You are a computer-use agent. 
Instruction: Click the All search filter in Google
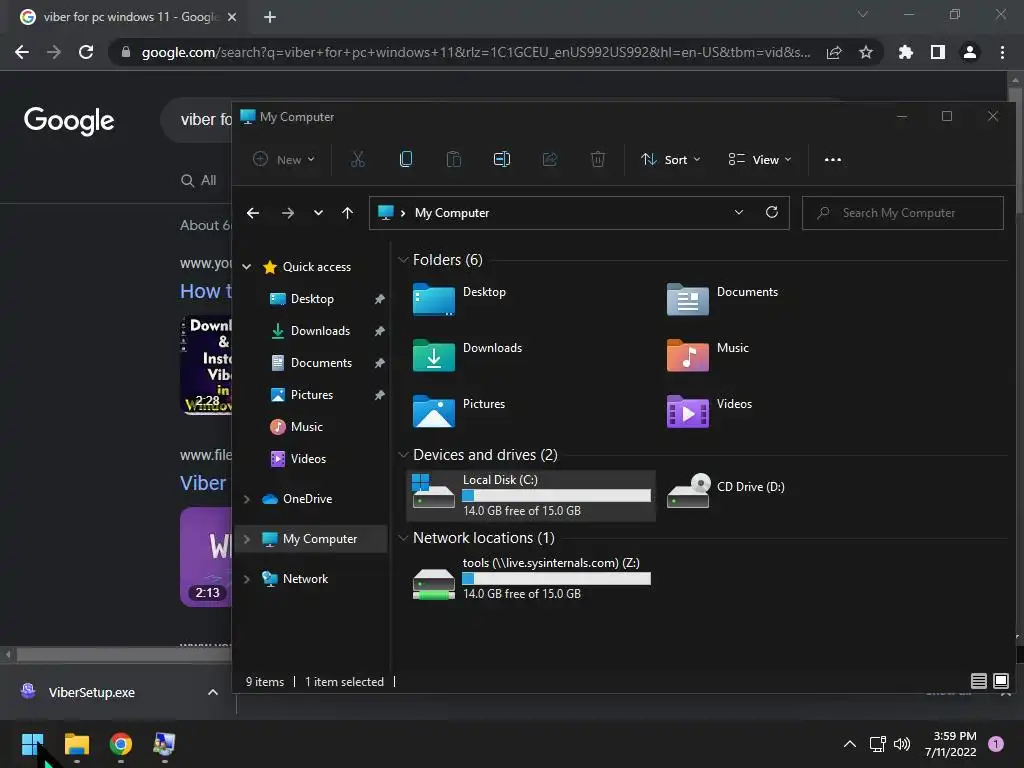point(199,180)
